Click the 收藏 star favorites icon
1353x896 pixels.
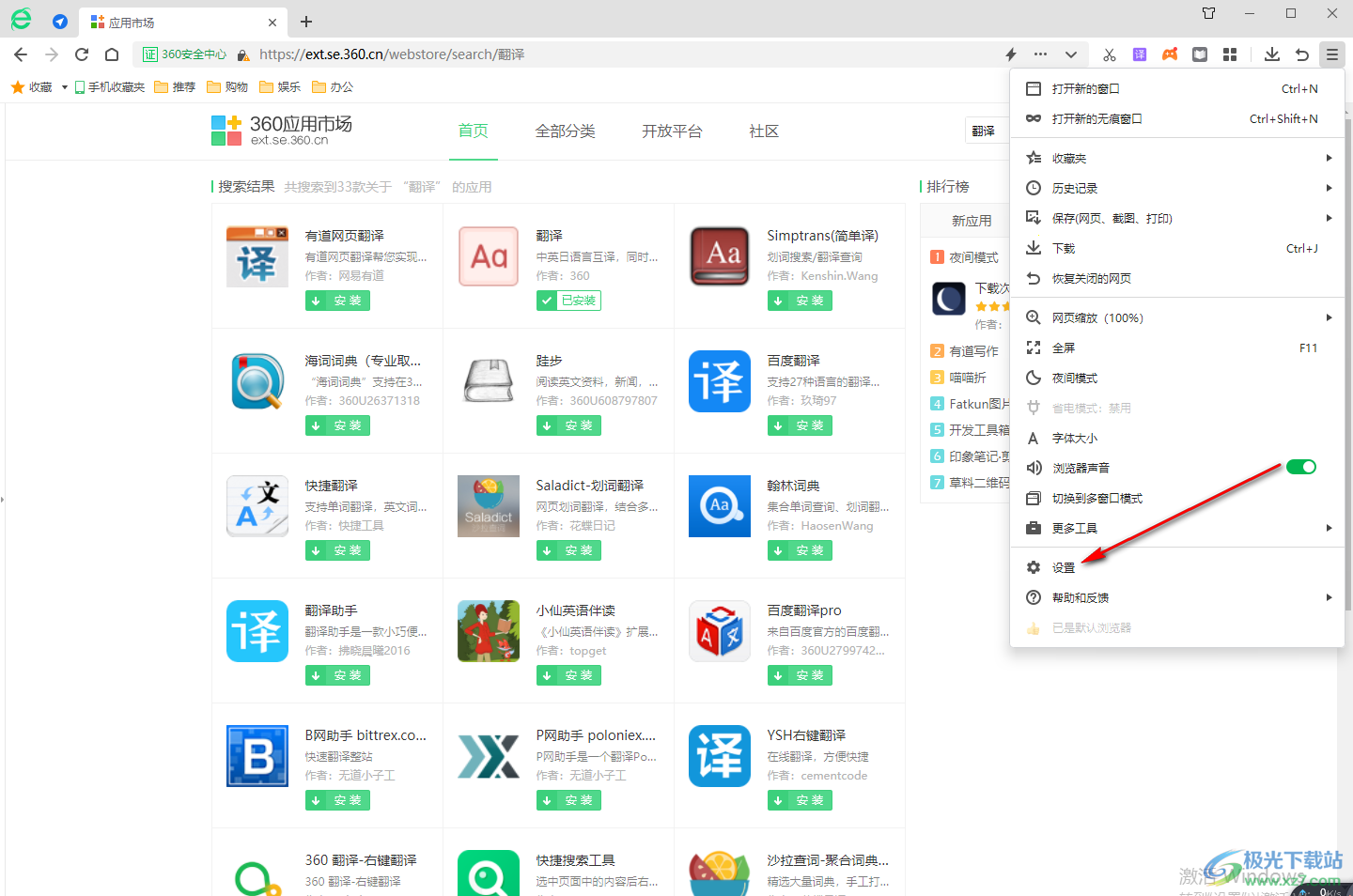coord(17,87)
